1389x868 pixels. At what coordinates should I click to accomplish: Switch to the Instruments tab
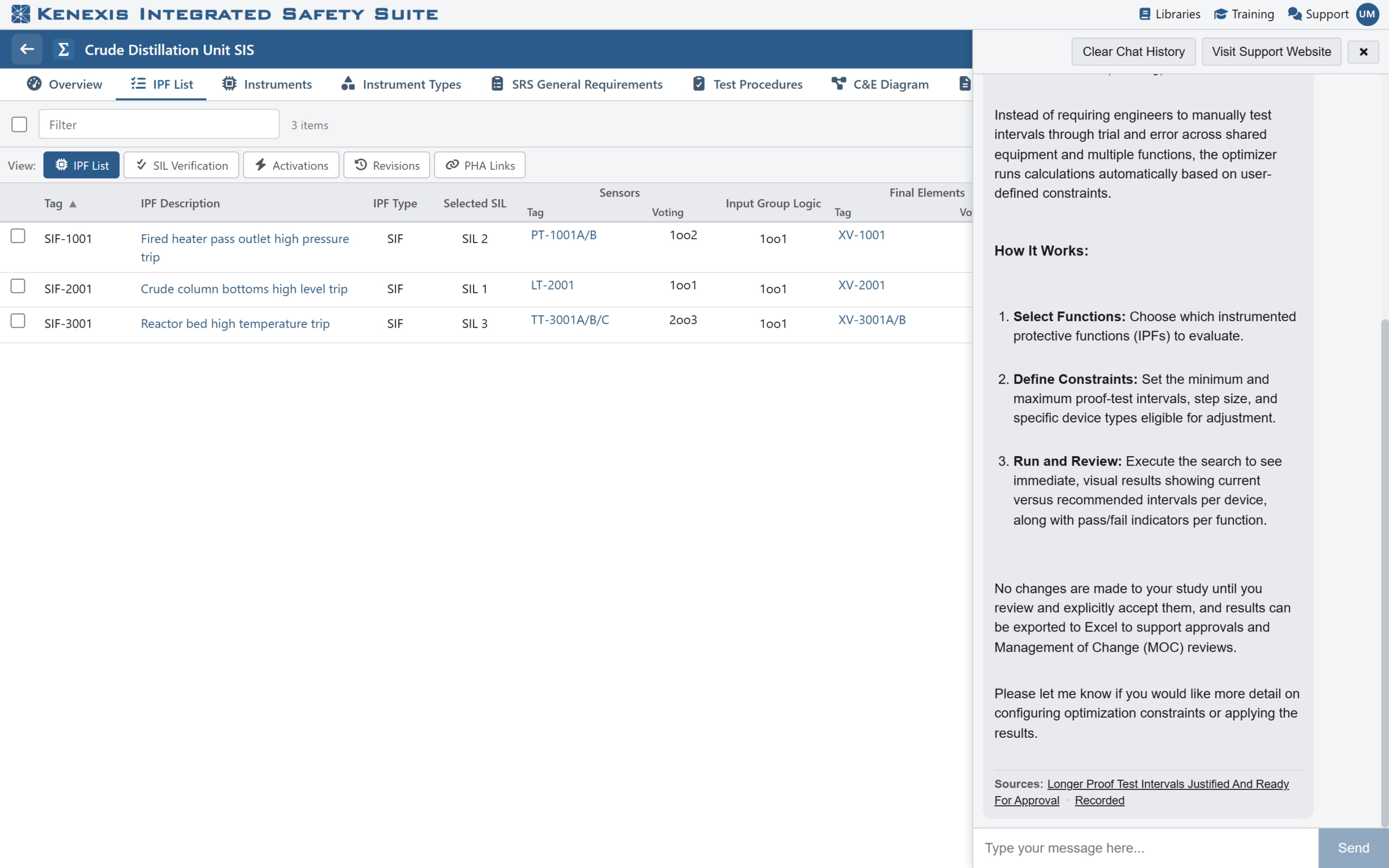(x=267, y=84)
